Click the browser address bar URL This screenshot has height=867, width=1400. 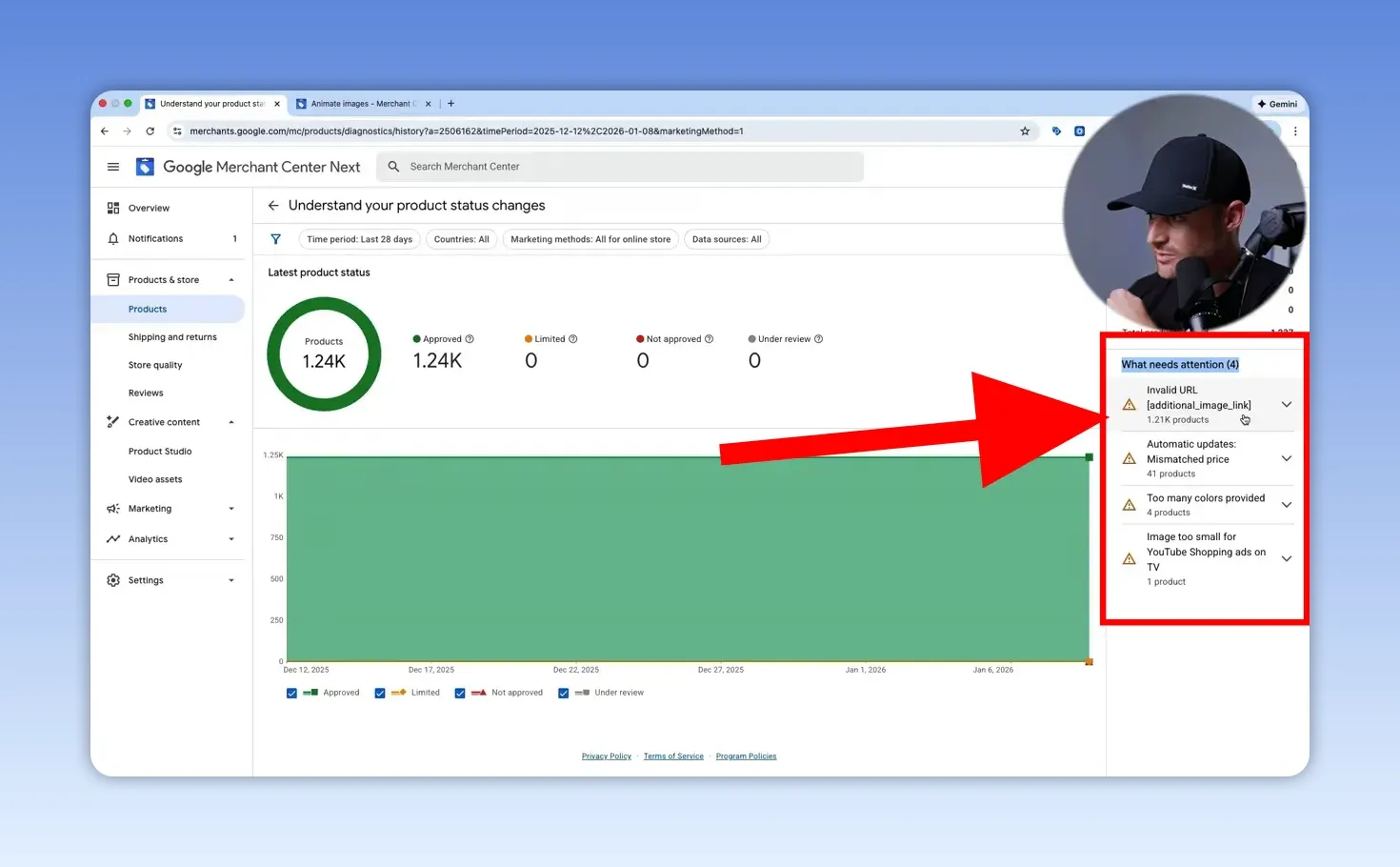coord(467,131)
